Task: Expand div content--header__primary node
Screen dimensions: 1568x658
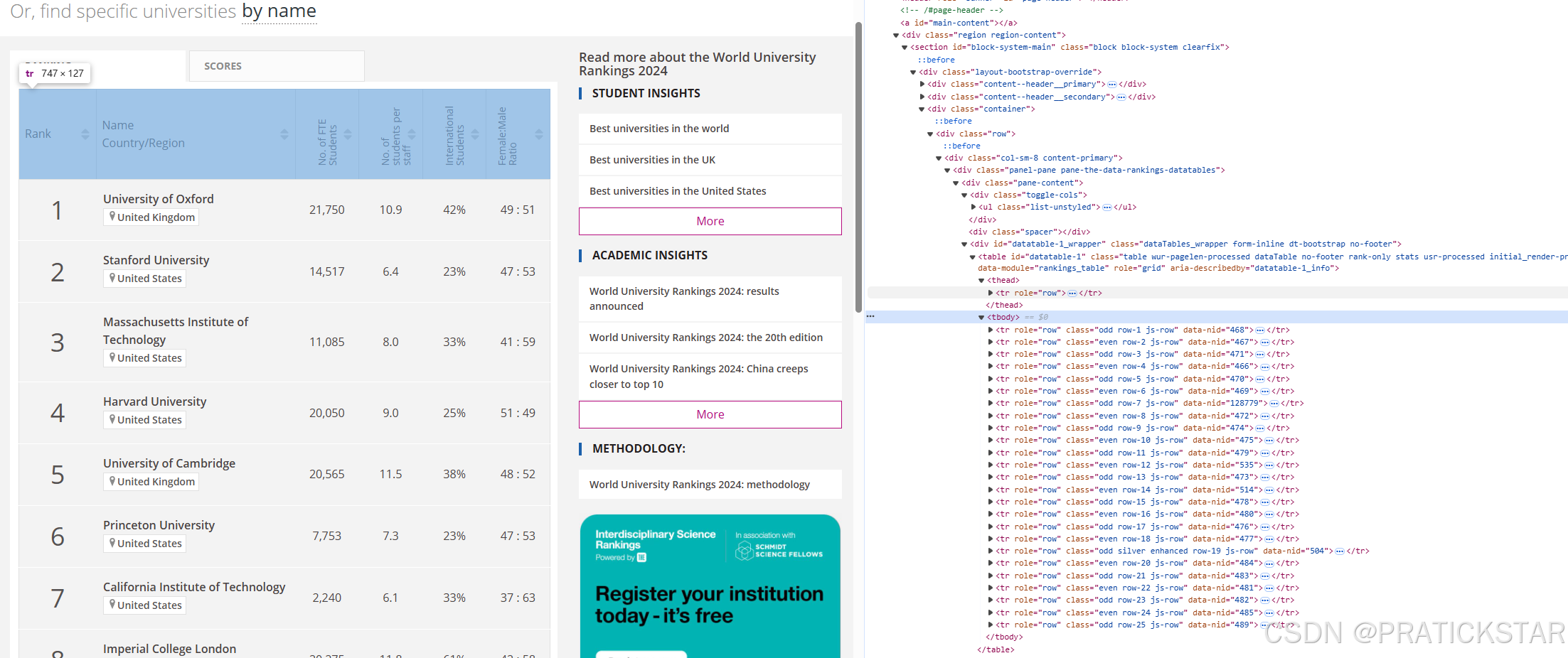Action: pos(922,85)
